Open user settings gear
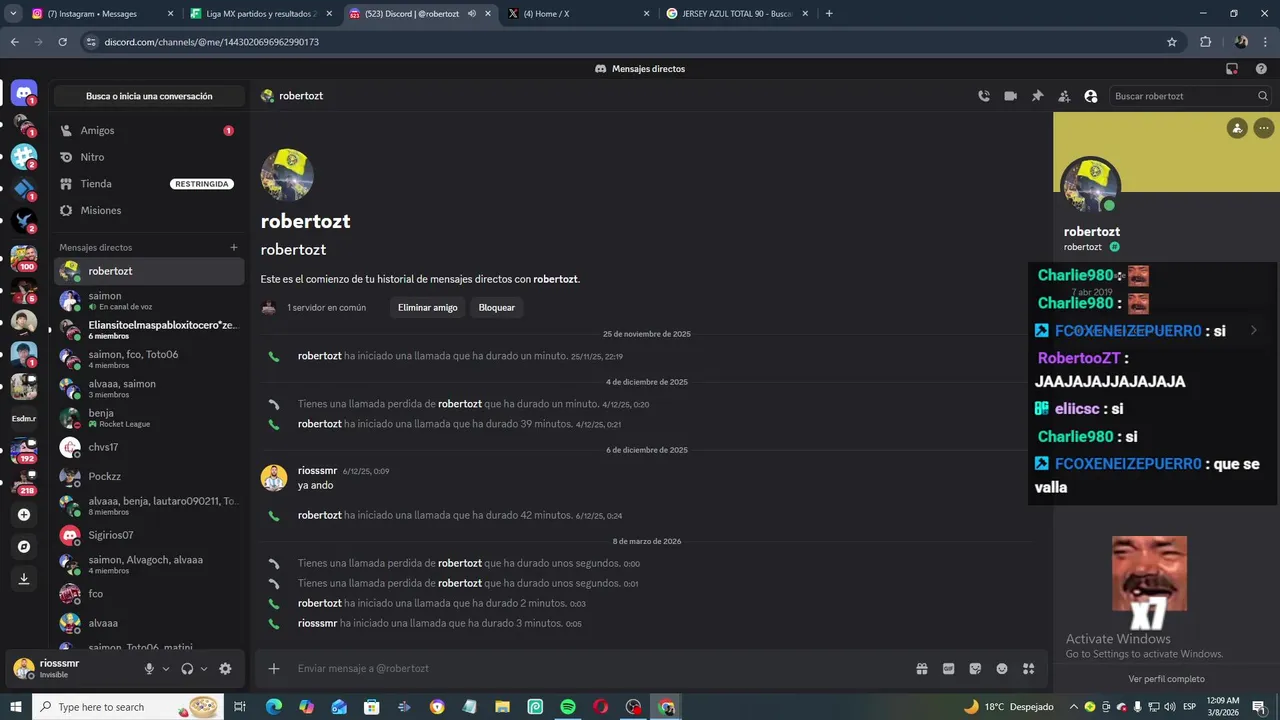This screenshot has height=720, width=1280. (225, 669)
